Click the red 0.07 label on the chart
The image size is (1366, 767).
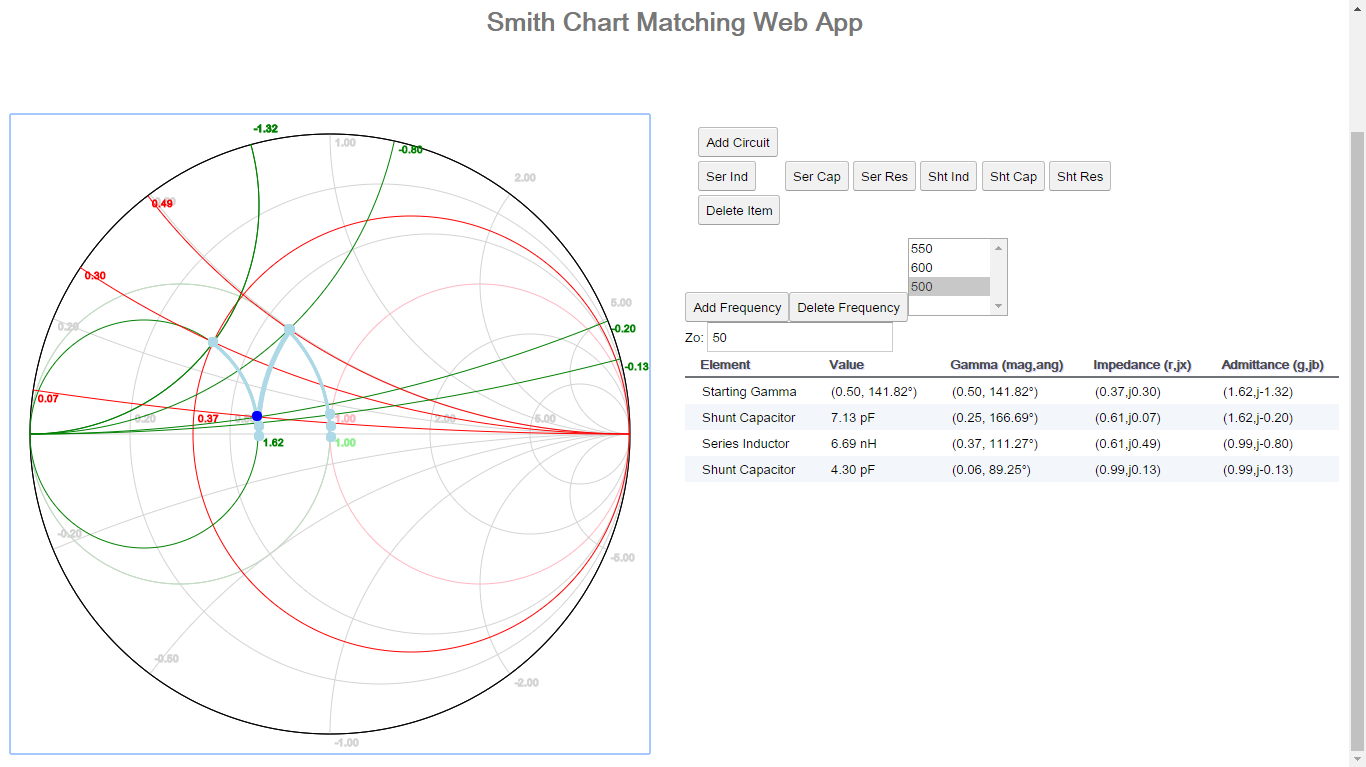47,399
